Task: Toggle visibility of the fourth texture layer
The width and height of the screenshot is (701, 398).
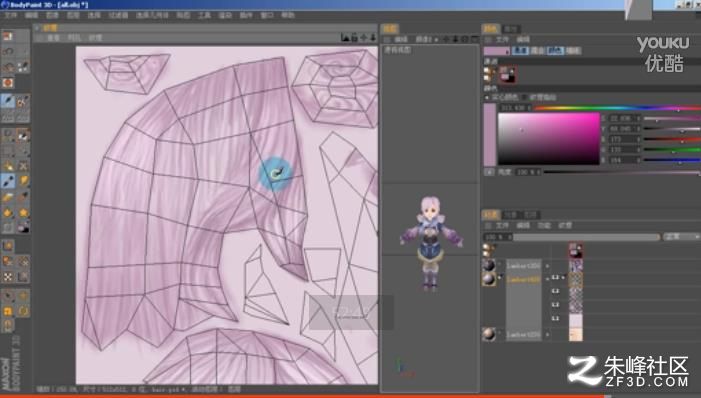Action: click(x=555, y=318)
